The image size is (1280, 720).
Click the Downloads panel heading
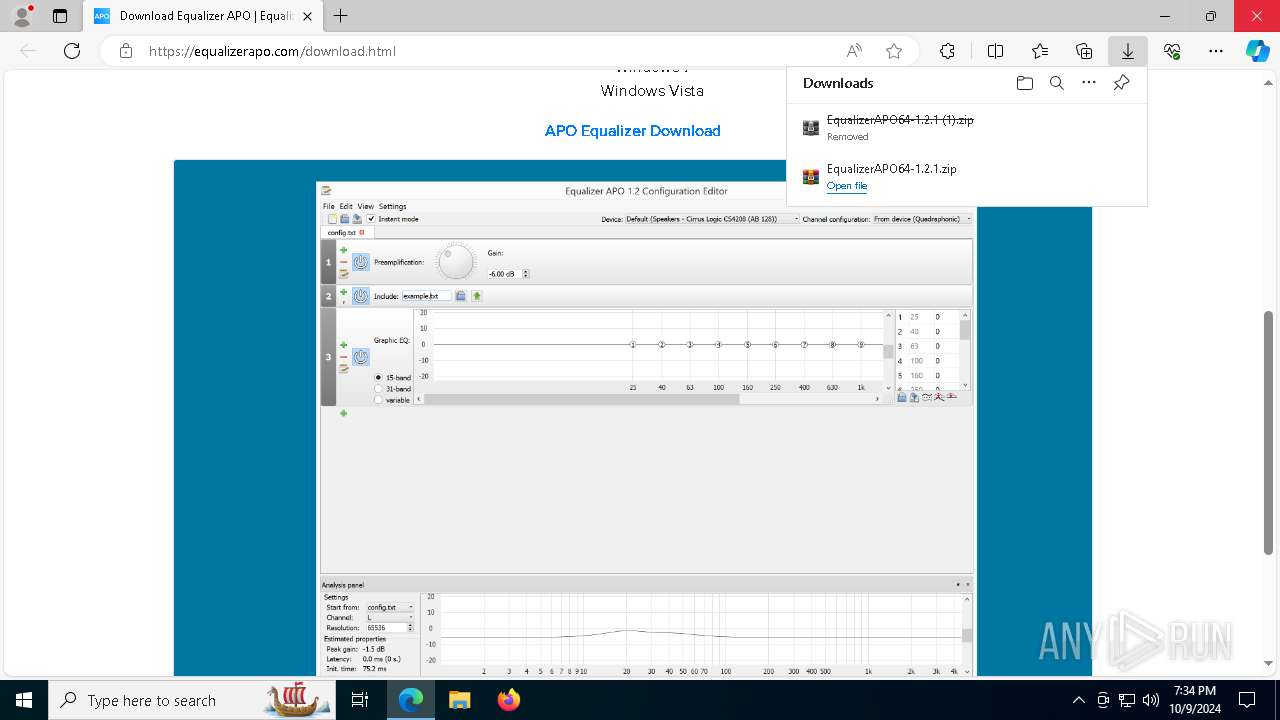coord(838,83)
